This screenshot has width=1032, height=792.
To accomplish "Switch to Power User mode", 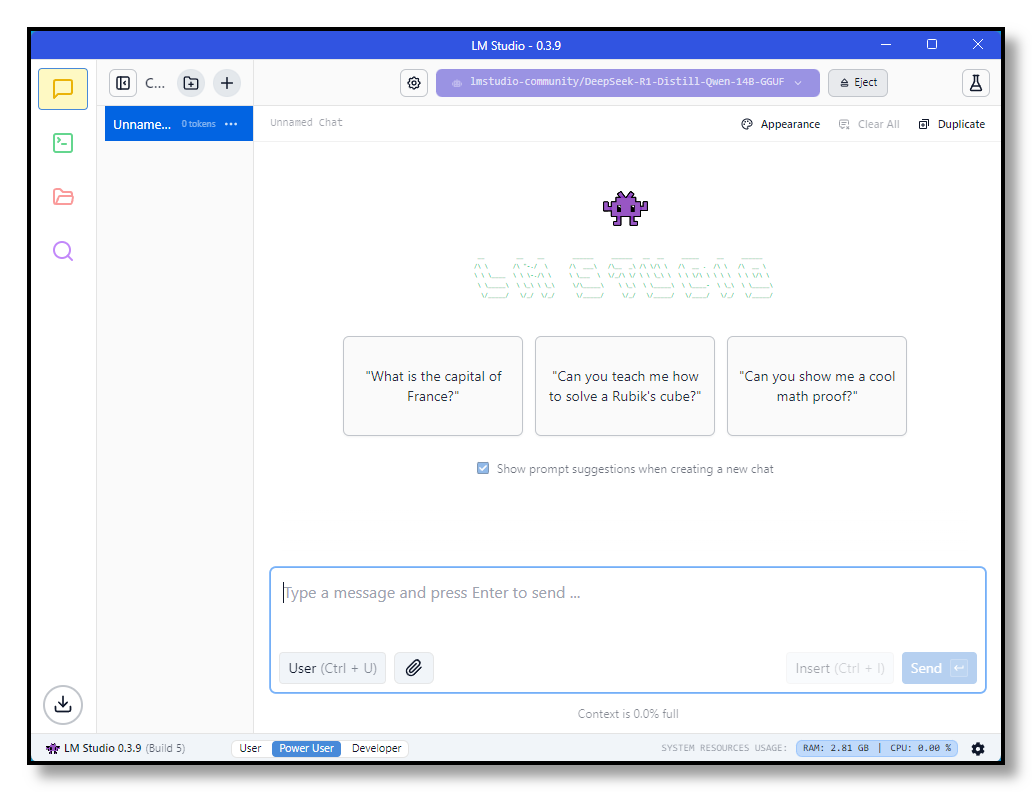I will 306,749.
